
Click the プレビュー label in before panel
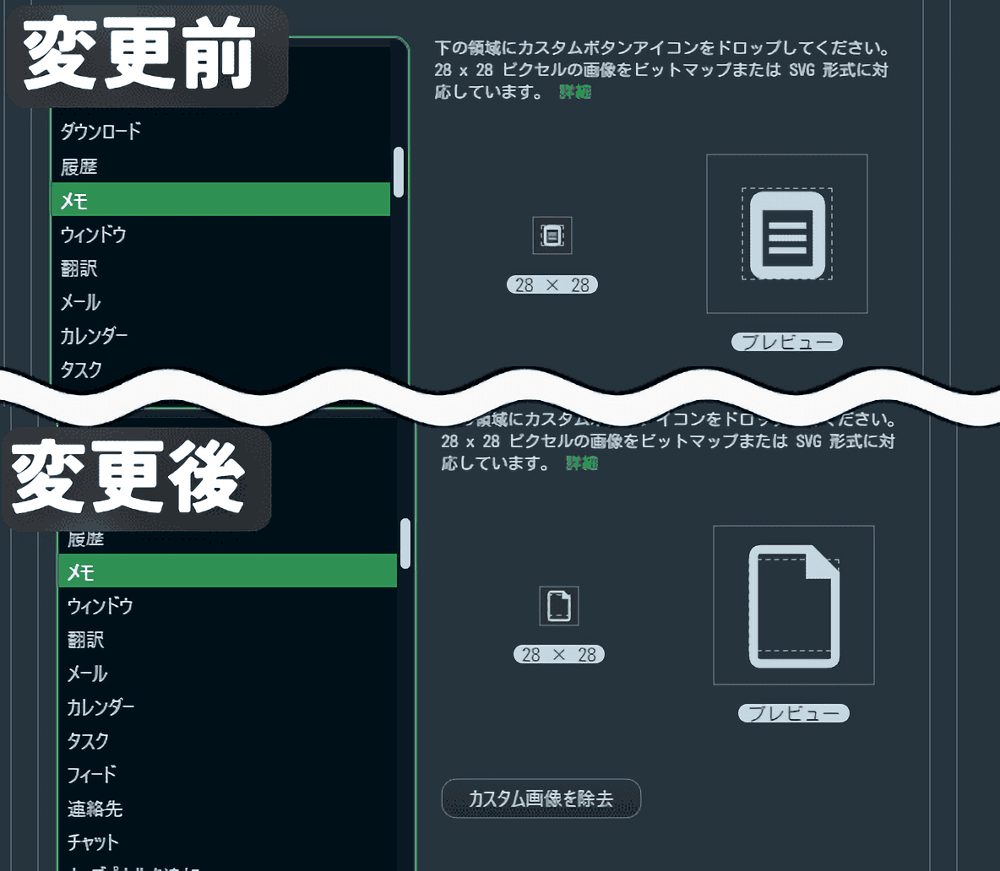click(x=787, y=342)
